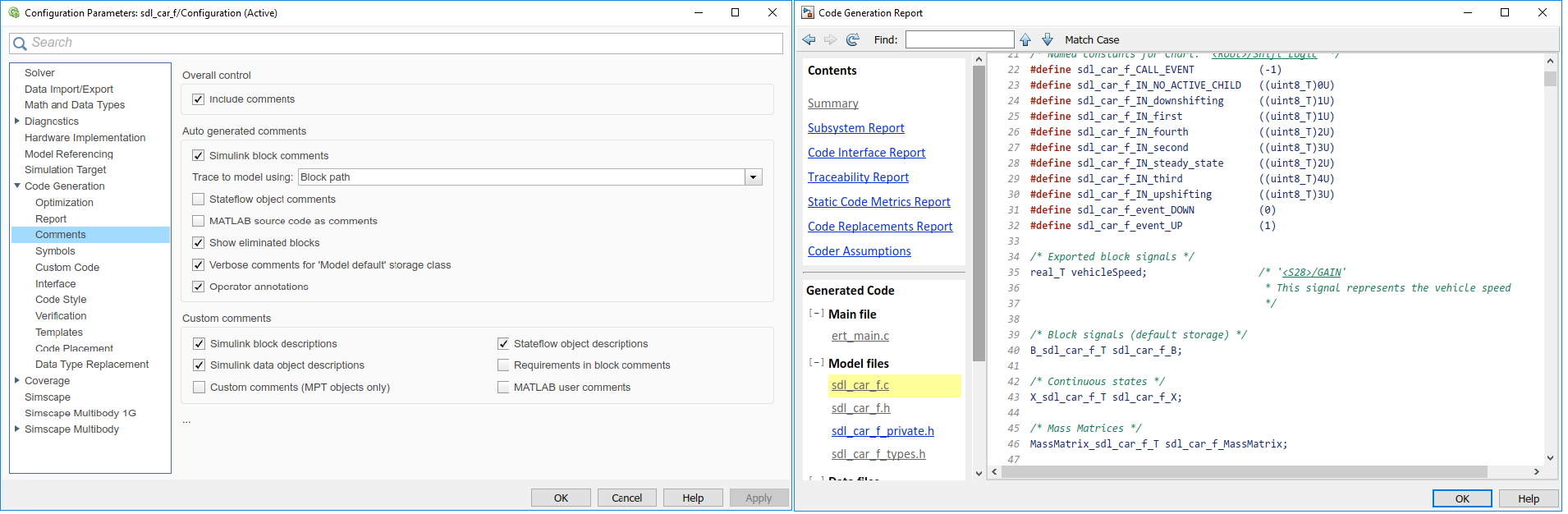Click the find next down arrow
This screenshot has width=1568, height=514.
[x=1048, y=39]
